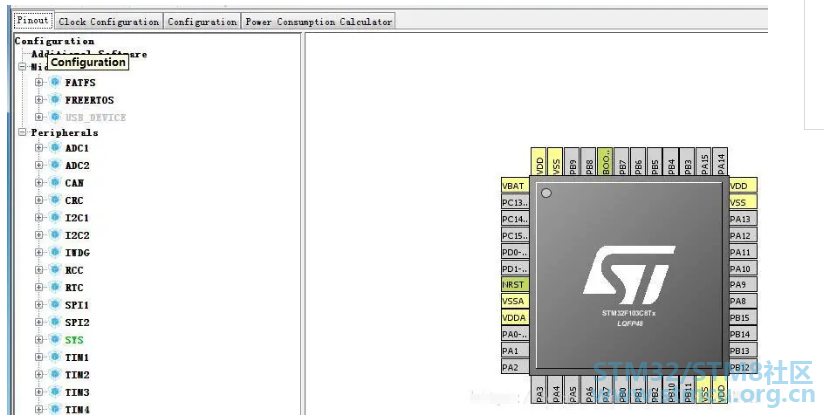Viewport: 824px width, 417px height.
Task: Select the SPI2 tree label
Action: pyautogui.click(x=77, y=322)
